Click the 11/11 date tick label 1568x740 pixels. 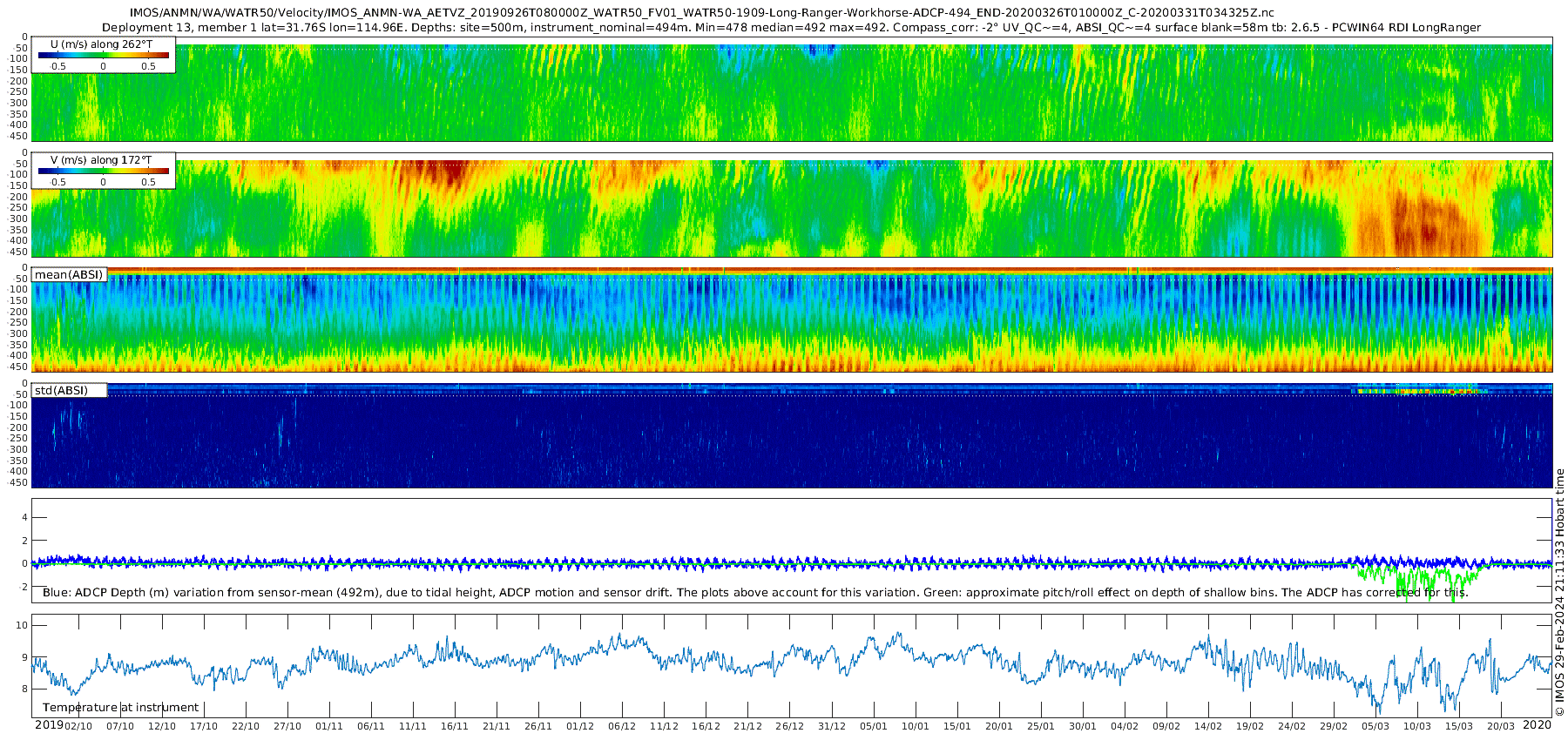pyautogui.click(x=413, y=726)
